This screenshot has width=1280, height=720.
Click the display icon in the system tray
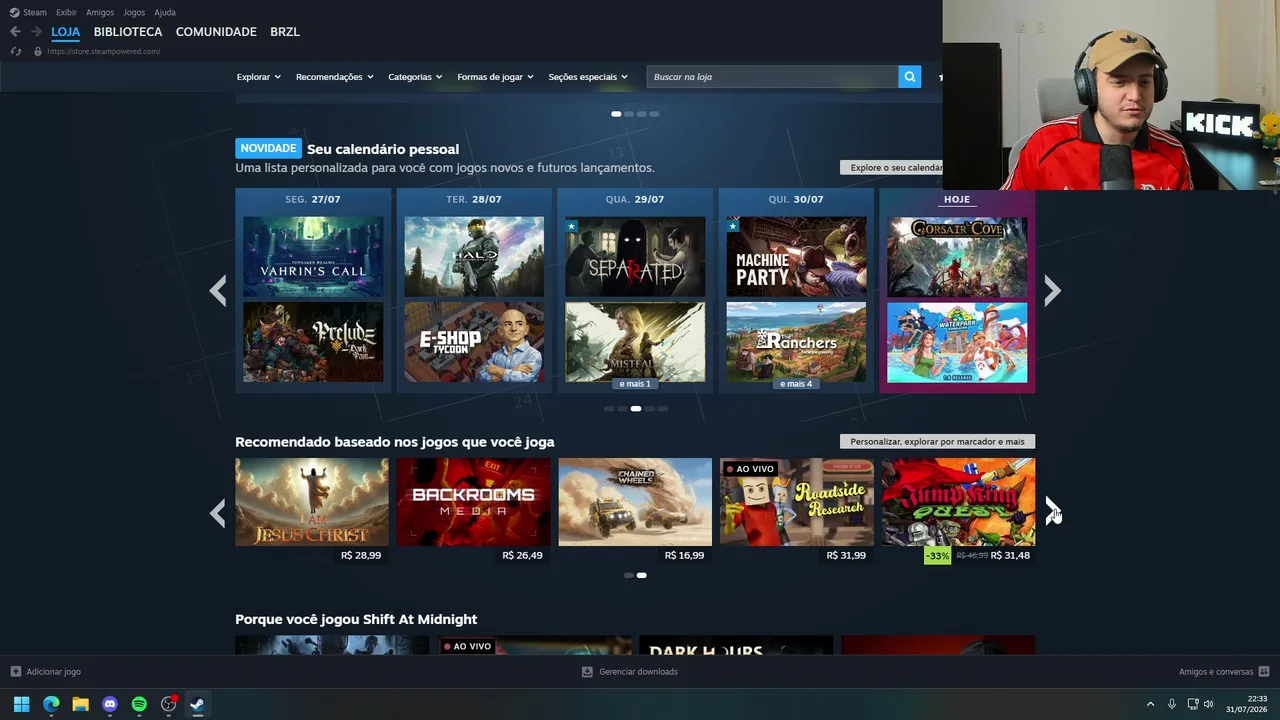click(1193, 704)
